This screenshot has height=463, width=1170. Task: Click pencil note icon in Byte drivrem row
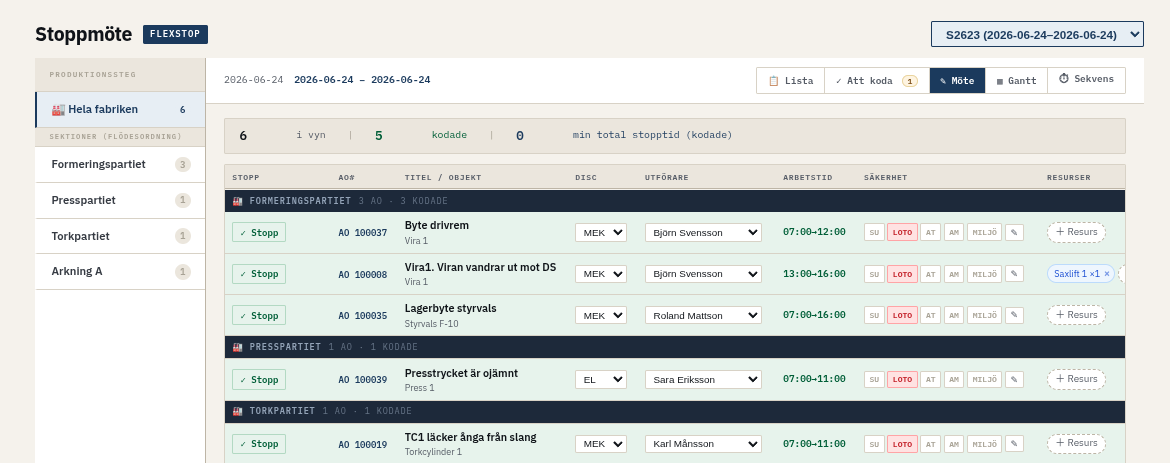click(x=1014, y=232)
